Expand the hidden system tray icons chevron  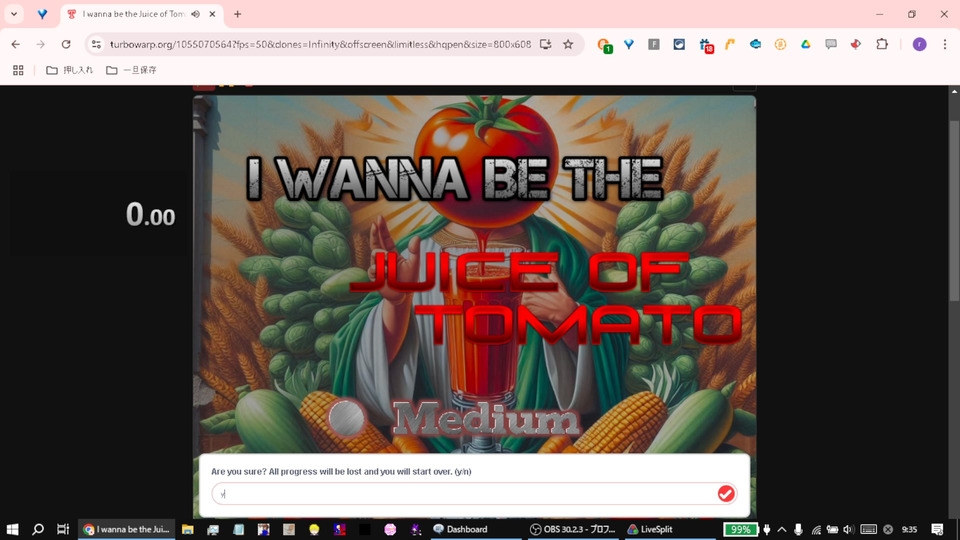[782, 529]
